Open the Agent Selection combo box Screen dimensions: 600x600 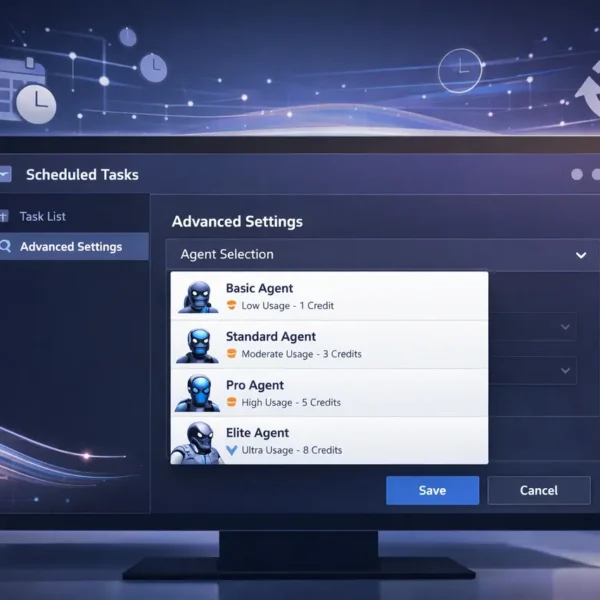[x=383, y=255]
